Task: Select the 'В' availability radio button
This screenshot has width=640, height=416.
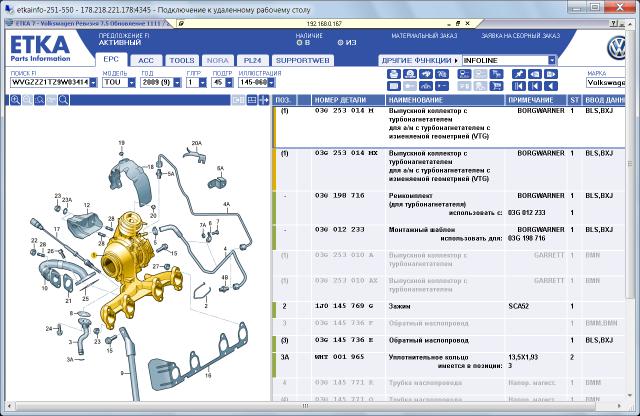Action: pos(299,42)
